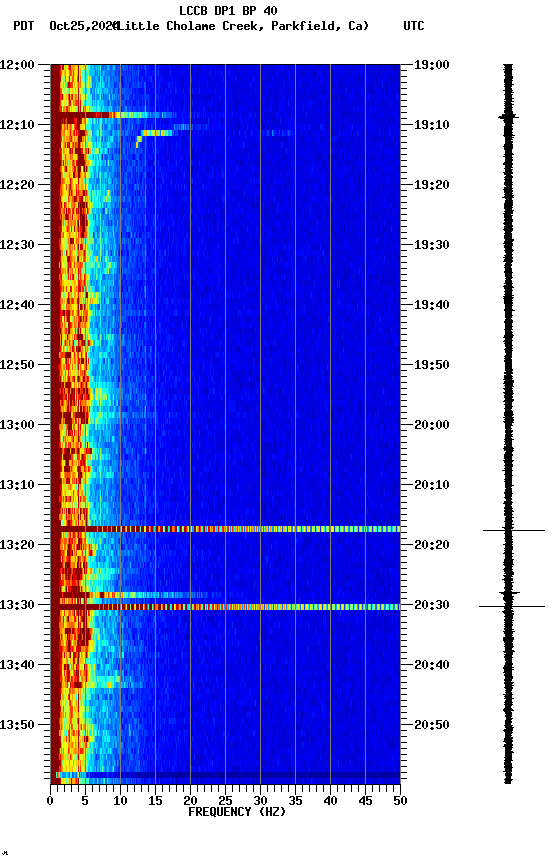Click the 19:50 UTC time label
Image resolution: width=552 pixels, height=864 pixels.
[x=432, y=365]
